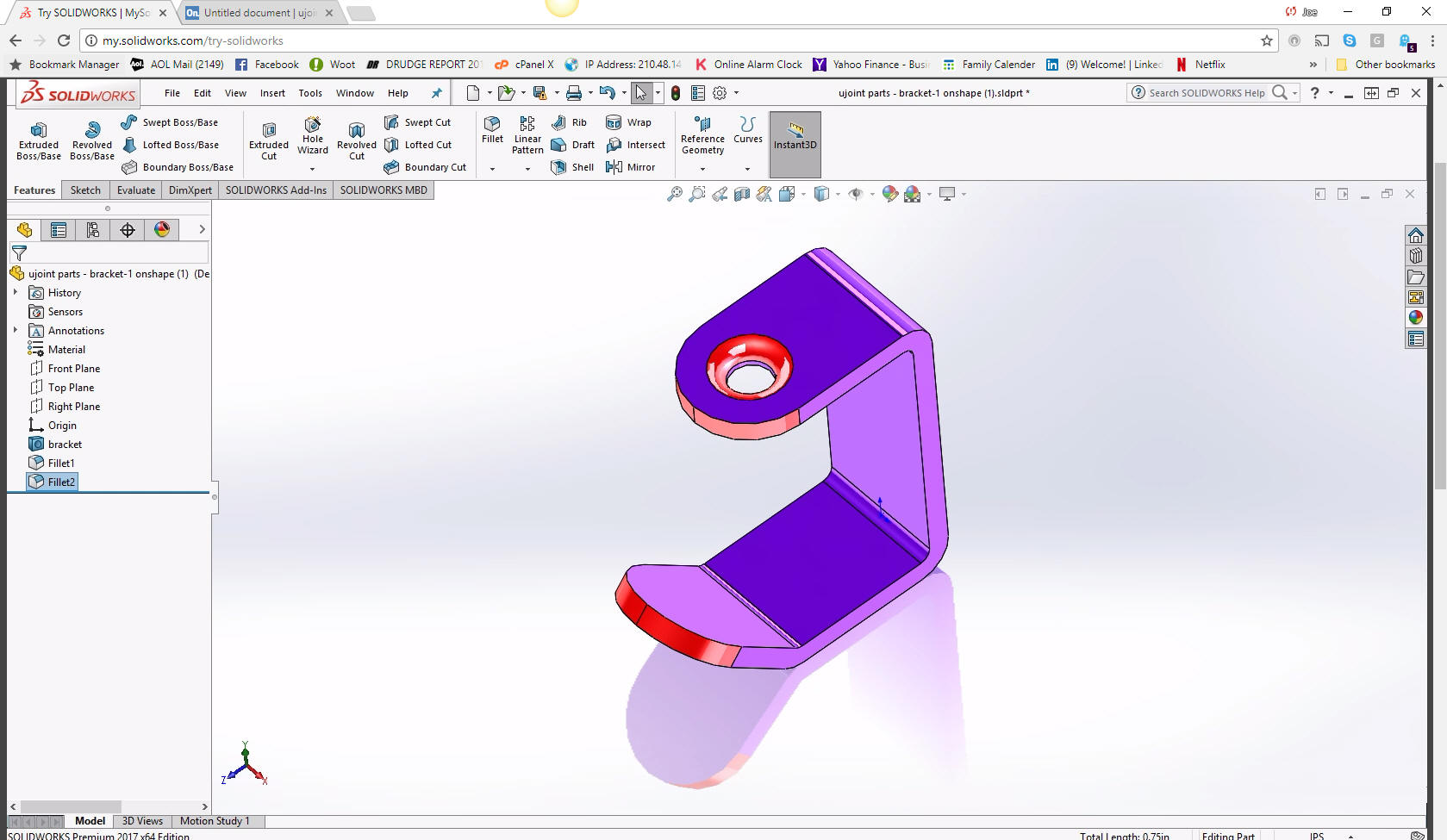Screen dimensions: 1447x840
Task: Toggle the pushpin next to Help menu
Action: point(437,93)
